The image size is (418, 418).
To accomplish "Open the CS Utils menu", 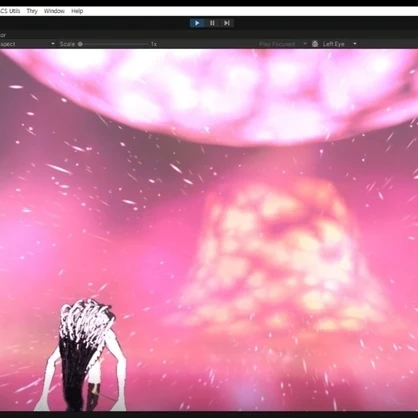I will (x=10, y=11).
